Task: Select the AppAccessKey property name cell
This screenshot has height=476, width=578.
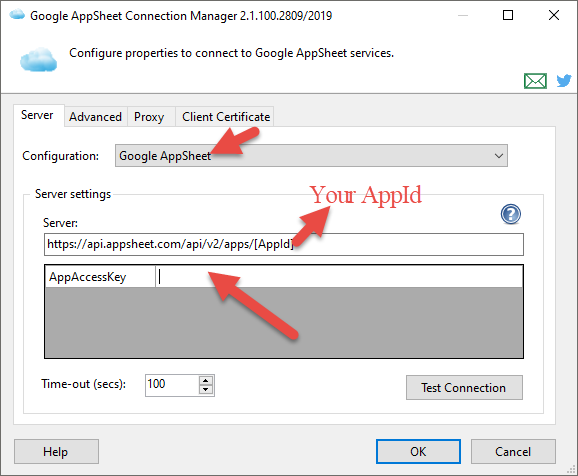Action: point(100,277)
